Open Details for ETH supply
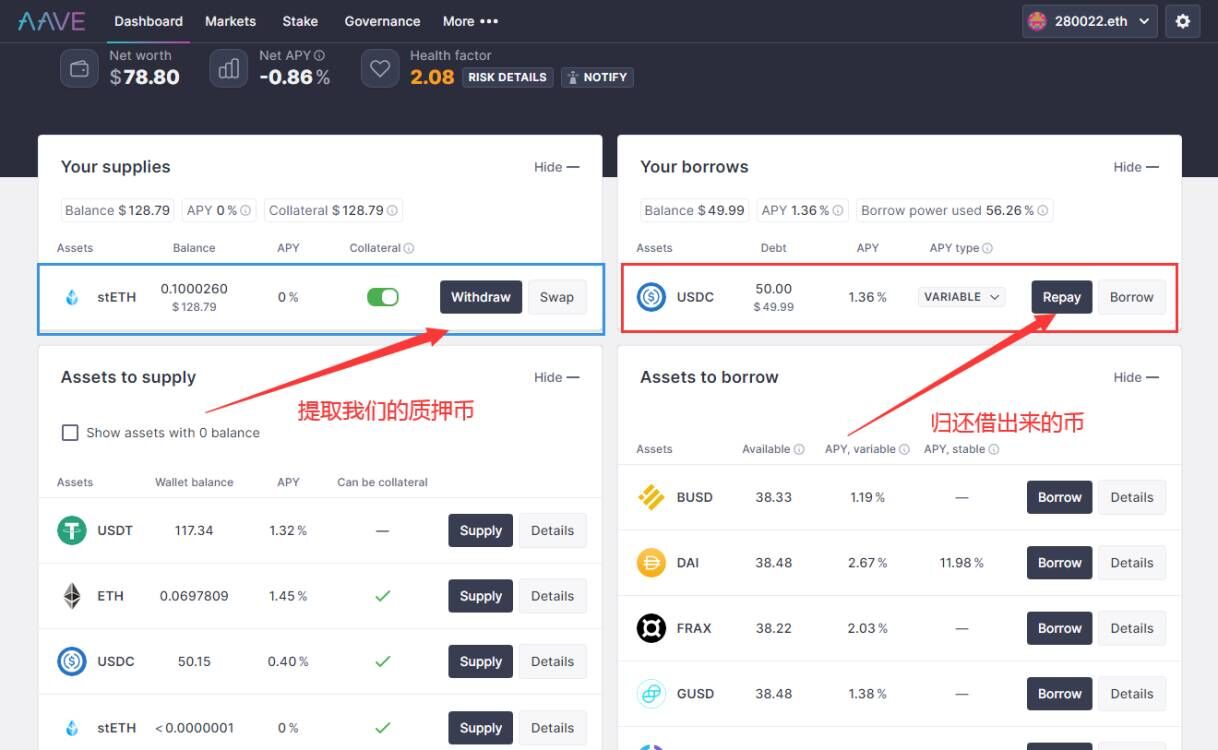 click(x=553, y=596)
